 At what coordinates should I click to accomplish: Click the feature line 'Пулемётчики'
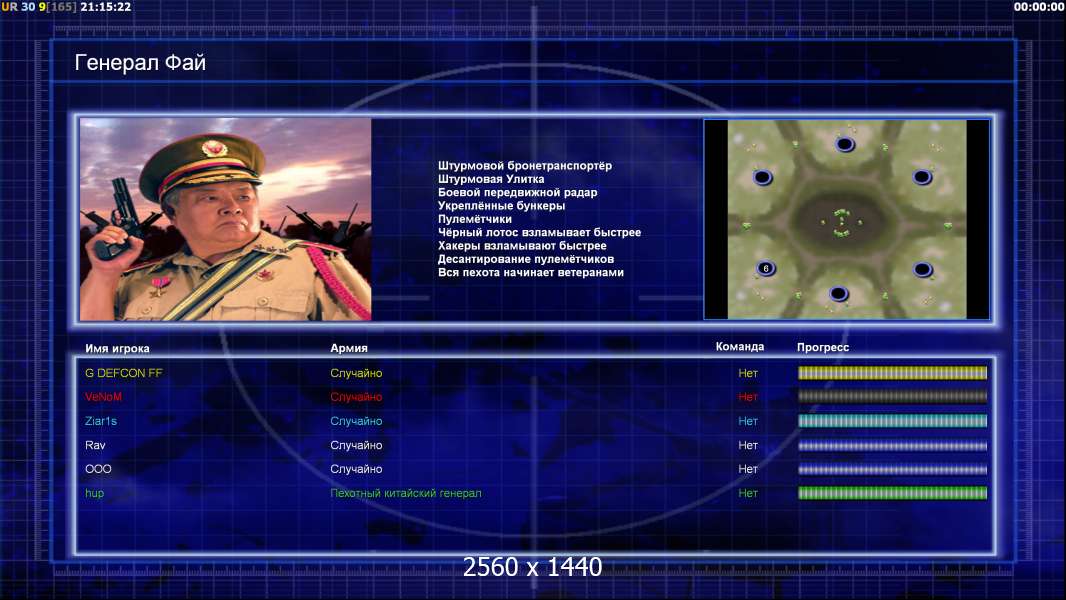click(x=475, y=219)
